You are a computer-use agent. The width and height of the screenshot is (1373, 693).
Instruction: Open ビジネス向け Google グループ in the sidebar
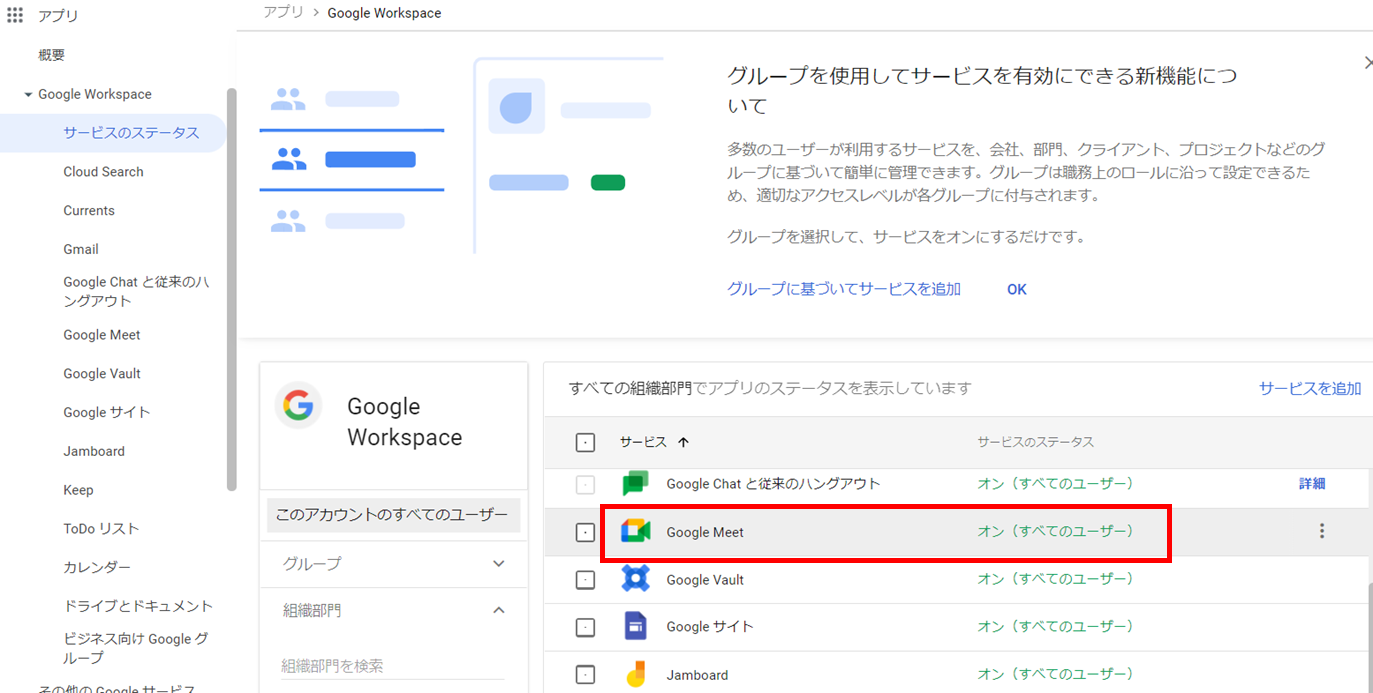pyautogui.click(x=136, y=648)
